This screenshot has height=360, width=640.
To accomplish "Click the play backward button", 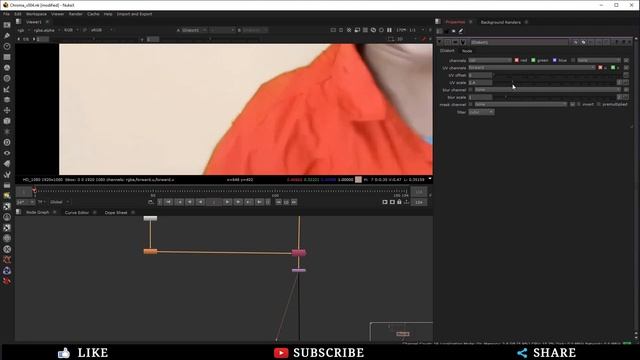I will 200,202.
